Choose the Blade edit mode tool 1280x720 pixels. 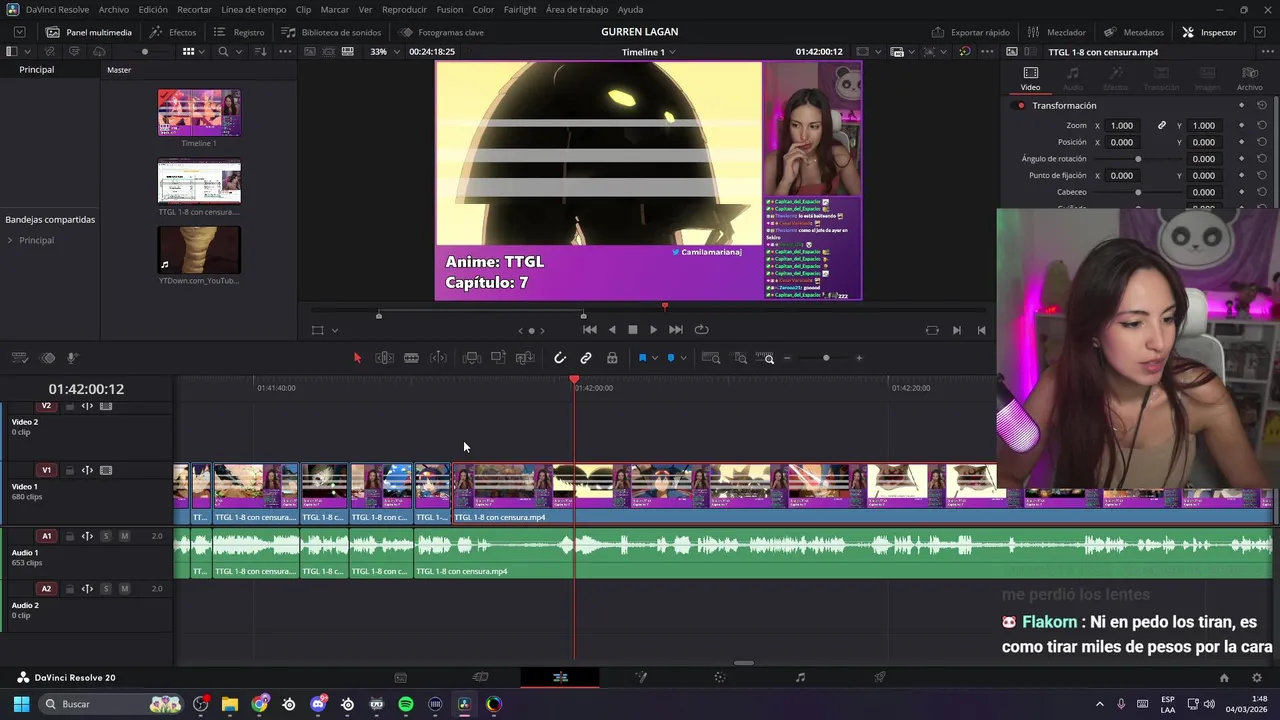[411, 358]
